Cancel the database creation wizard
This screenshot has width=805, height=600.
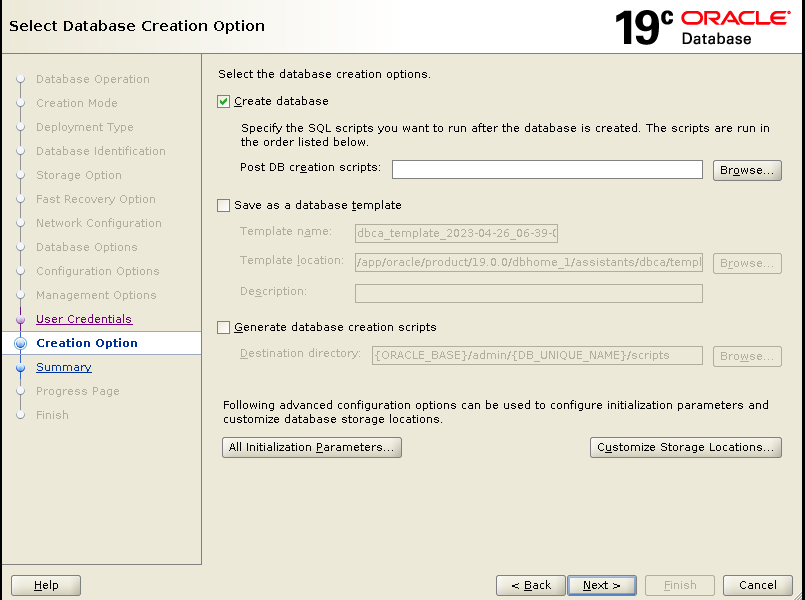point(758,585)
